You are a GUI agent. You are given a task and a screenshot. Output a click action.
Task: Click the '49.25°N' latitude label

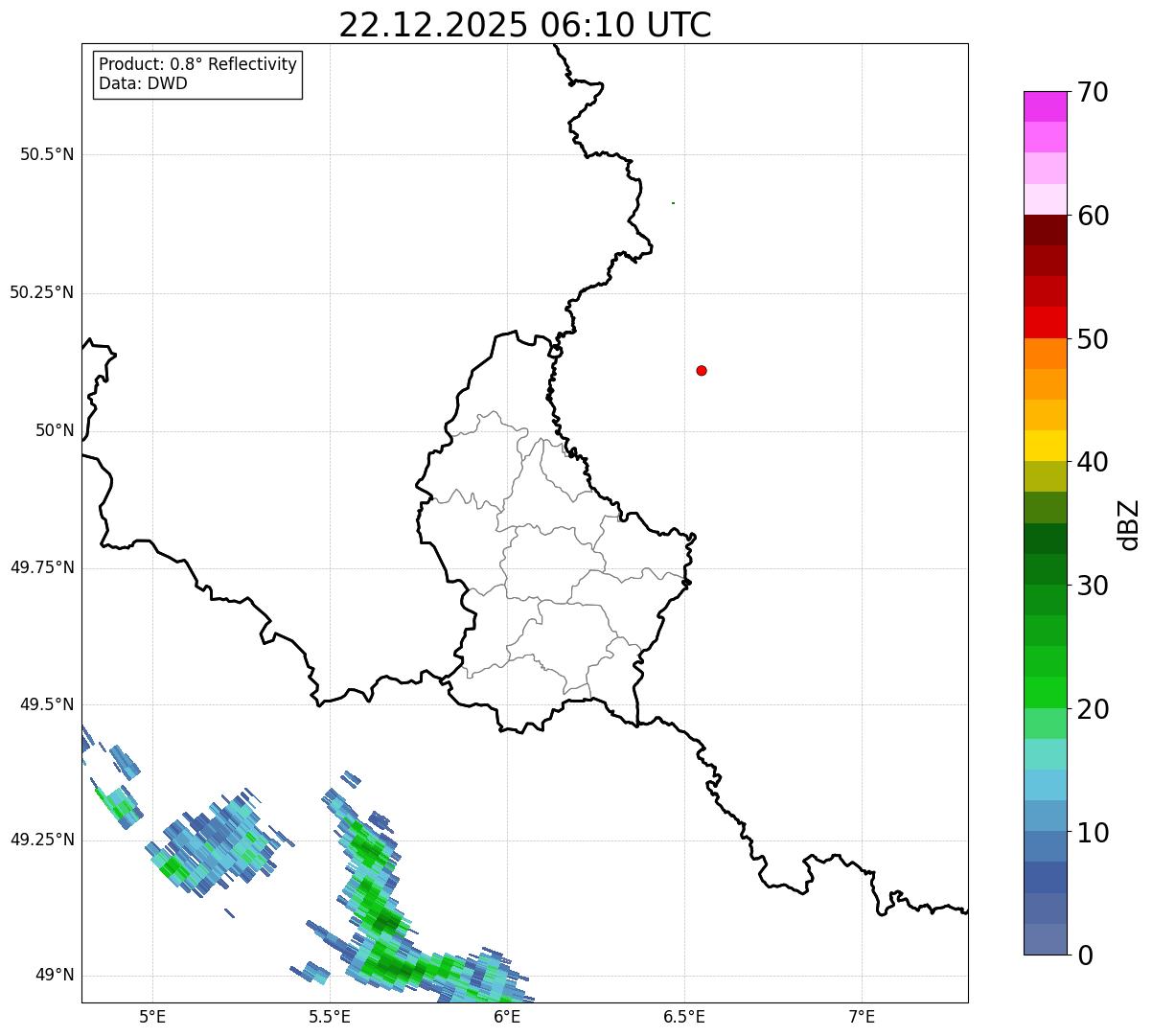(x=41, y=840)
